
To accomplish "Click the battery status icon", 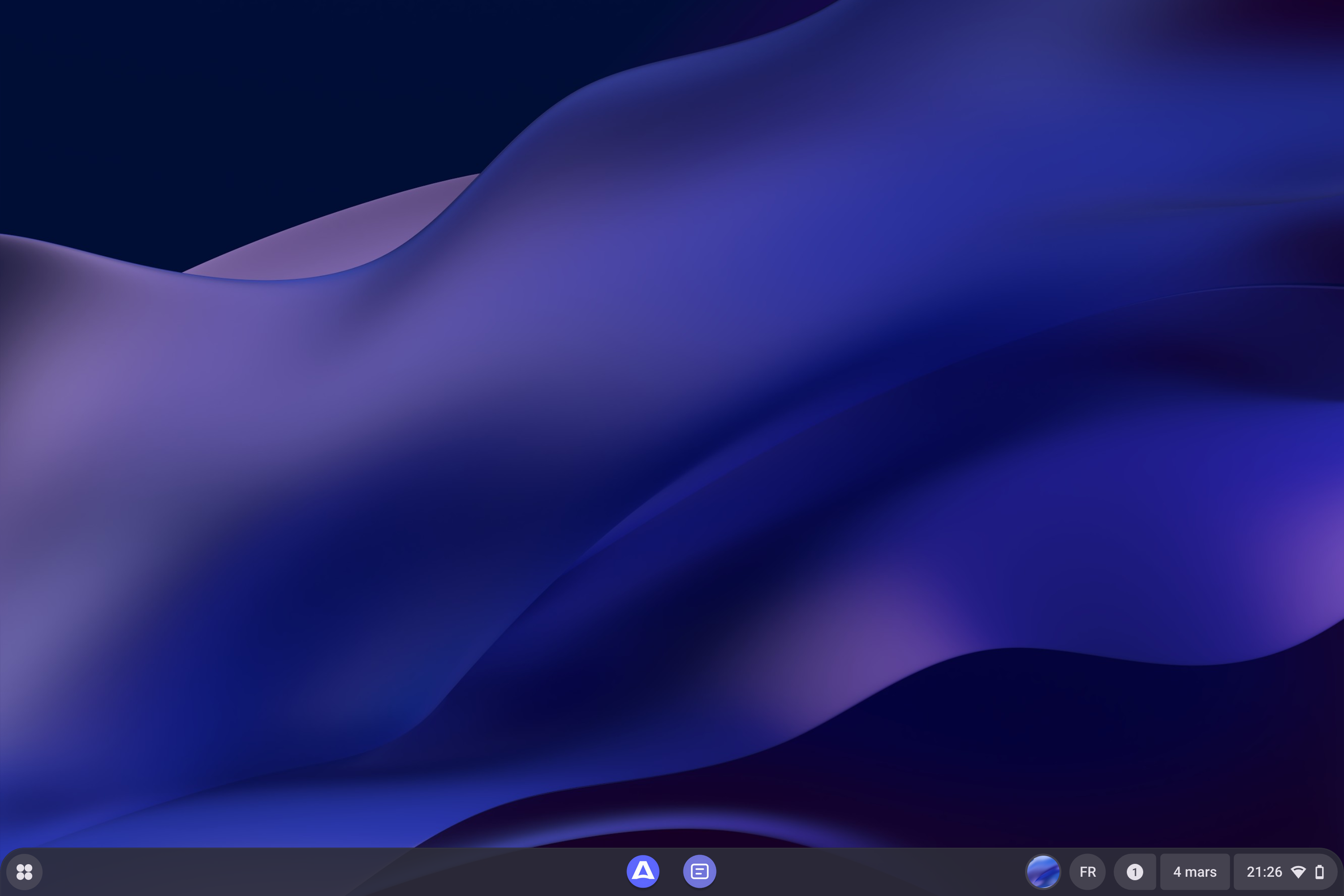I will 1319,872.
